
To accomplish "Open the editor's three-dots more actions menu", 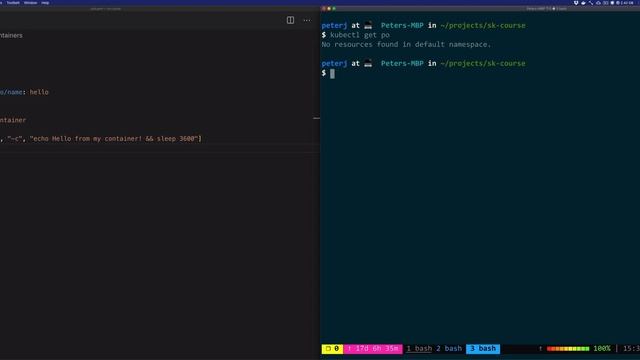I will (307, 20).
